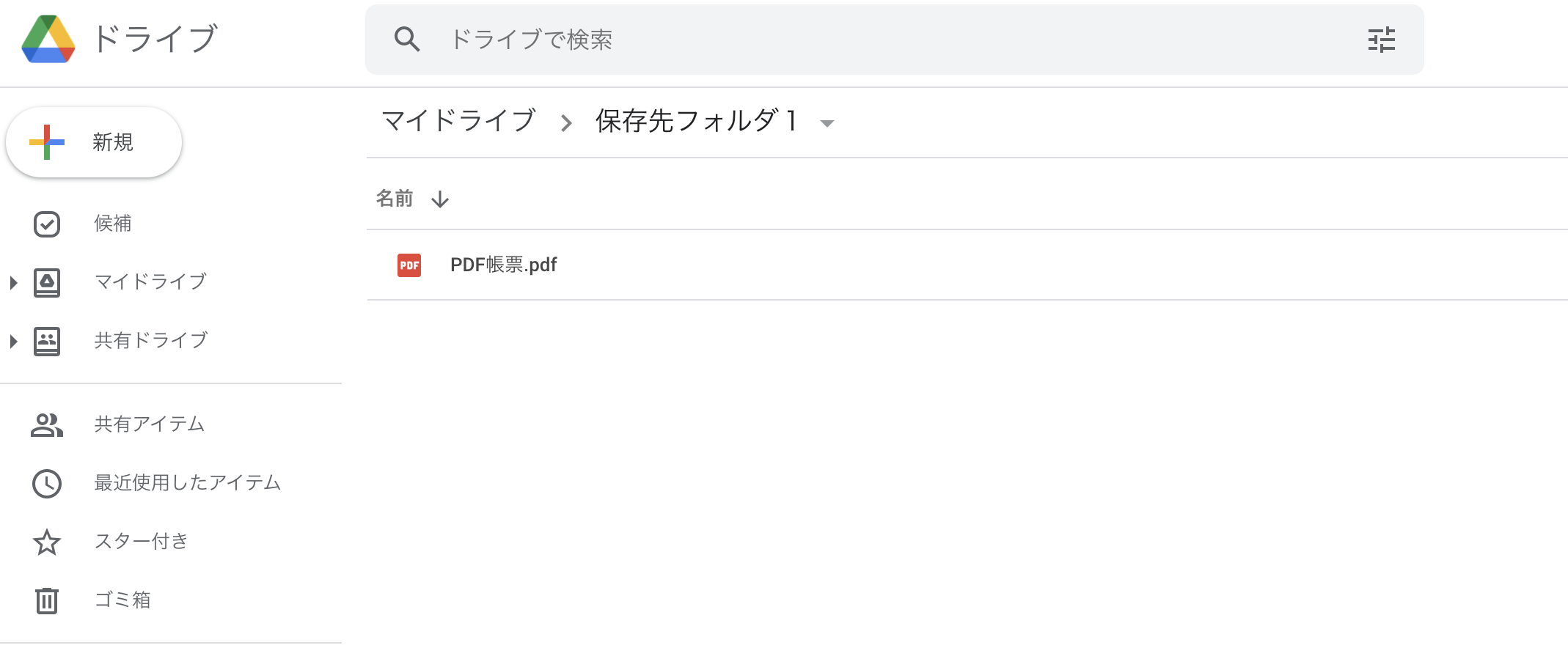Click the star icon for スター付き
This screenshot has width=1568, height=670.
pos(47,542)
